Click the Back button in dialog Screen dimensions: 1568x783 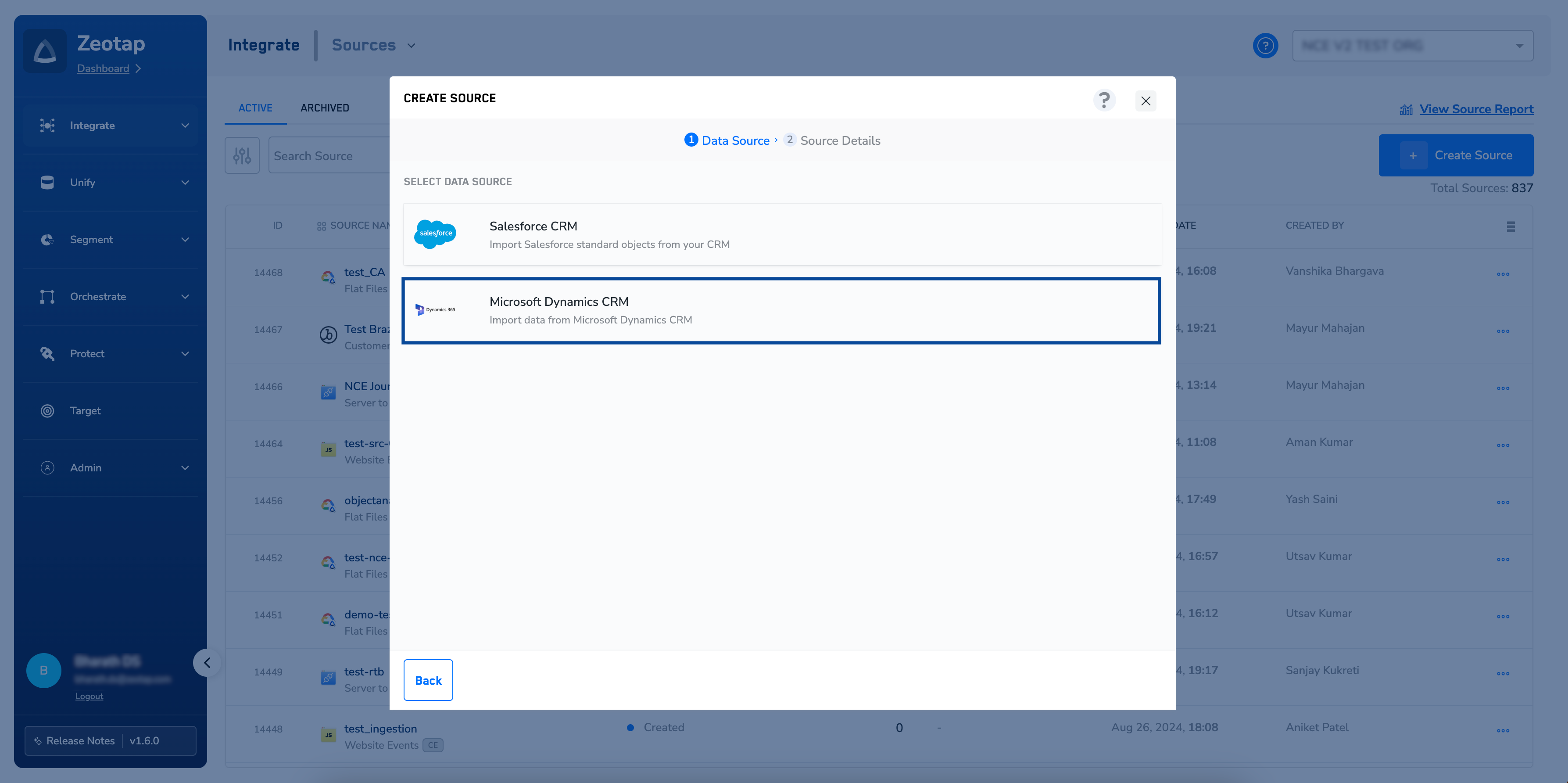tap(428, 680)
